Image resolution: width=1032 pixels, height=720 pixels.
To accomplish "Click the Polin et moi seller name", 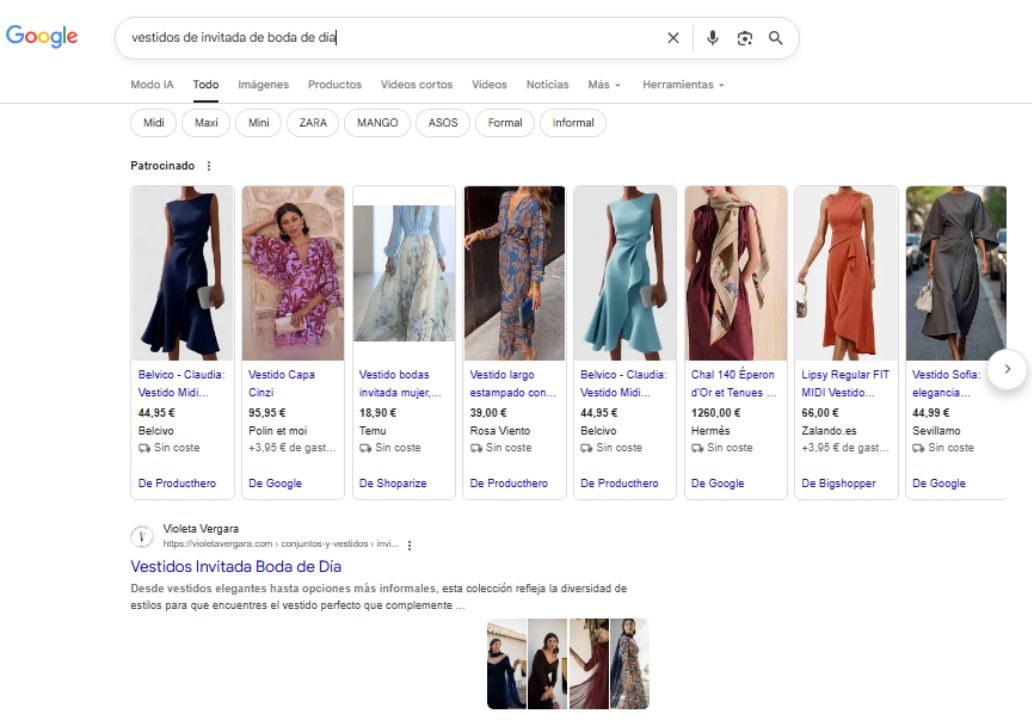I will coord(278,431).
